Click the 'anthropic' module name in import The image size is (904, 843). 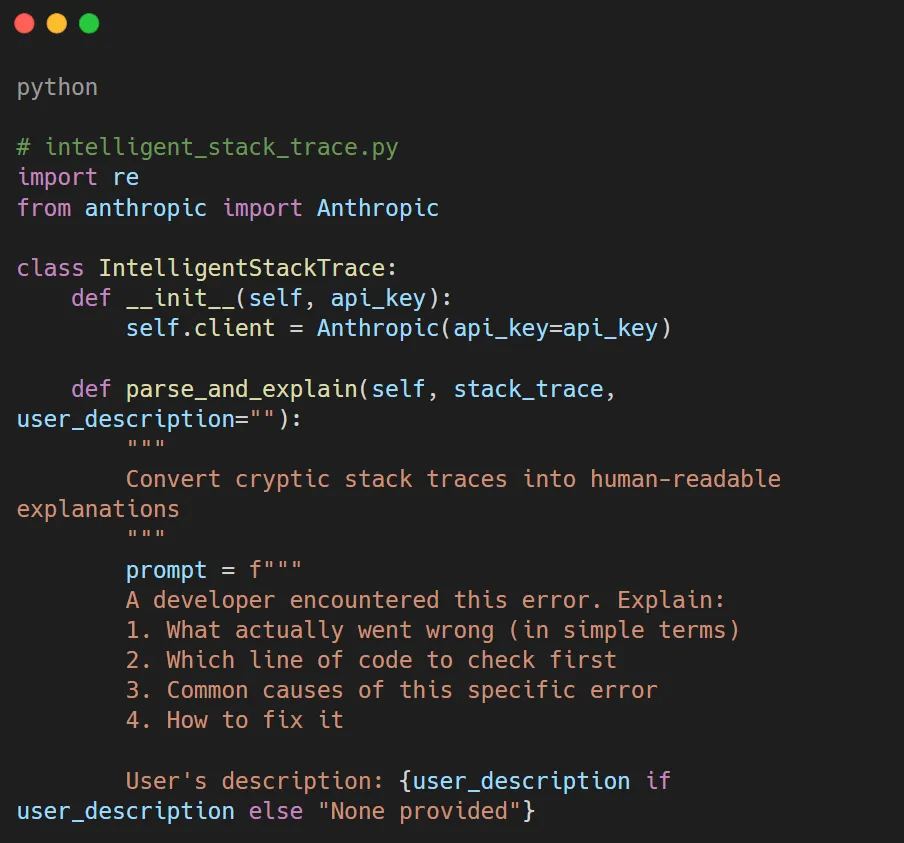[146, 208]
